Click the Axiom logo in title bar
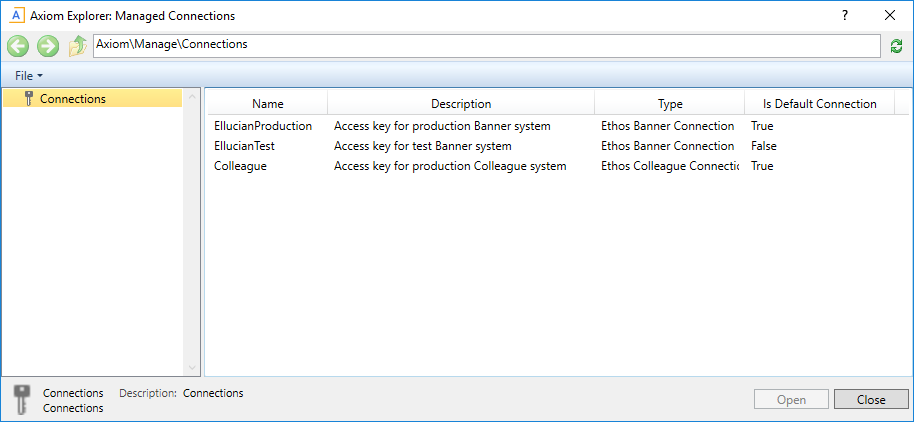The height and width of the screenshot is (422, 914). pos(15,15)
